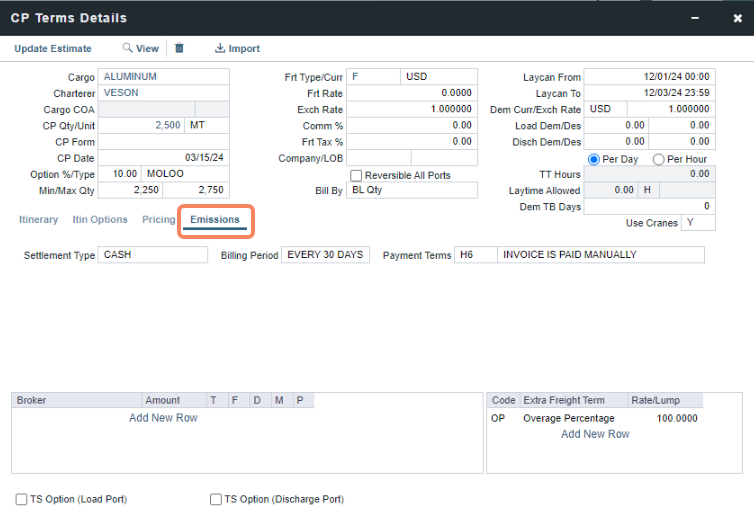Close the CP Terms Details window

click(723, 18)
